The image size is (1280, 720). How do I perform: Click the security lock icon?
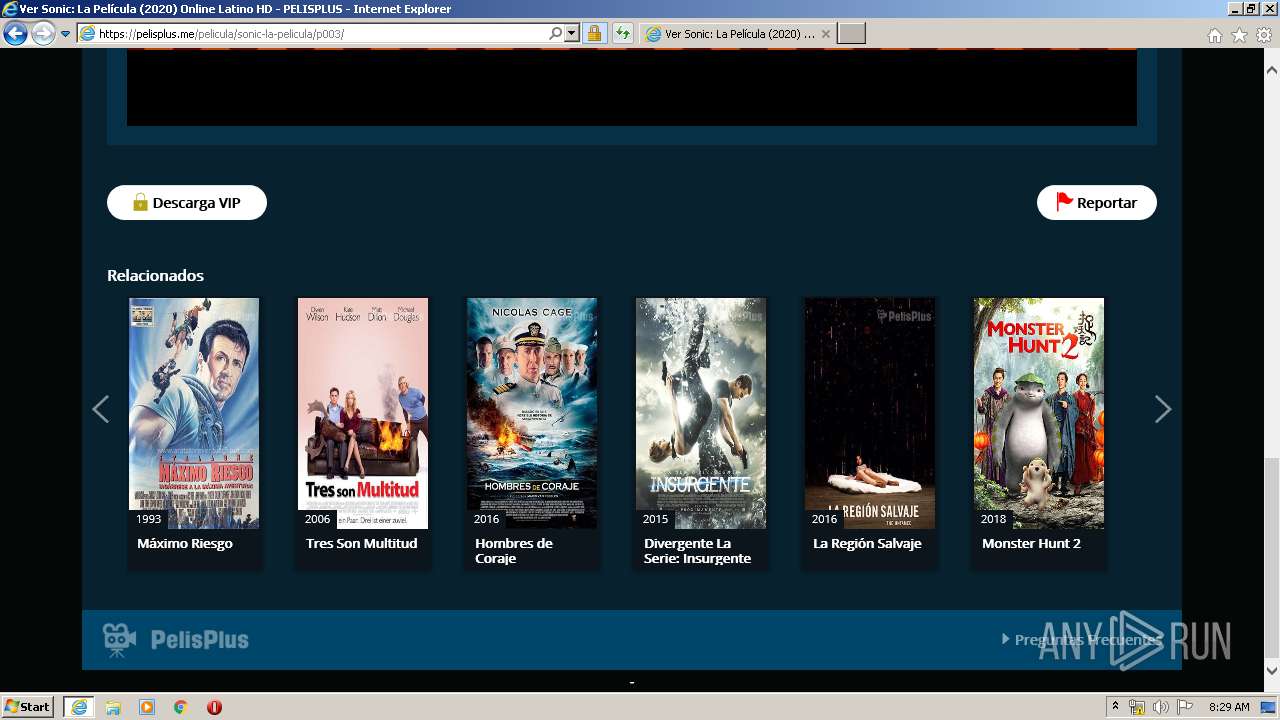tap(594, 34)
